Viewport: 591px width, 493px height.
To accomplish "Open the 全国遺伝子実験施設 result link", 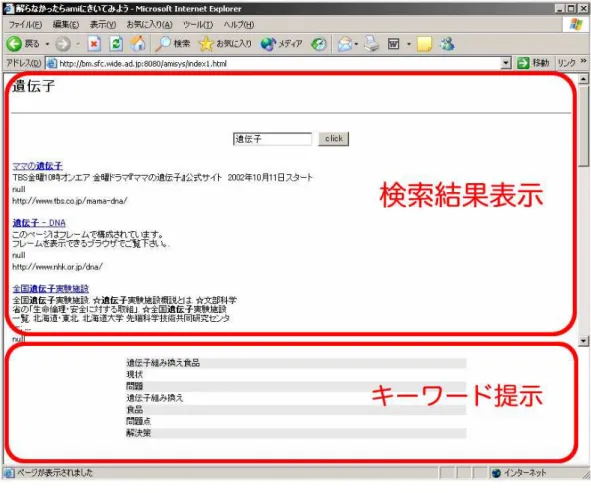I will pos(51,289).
